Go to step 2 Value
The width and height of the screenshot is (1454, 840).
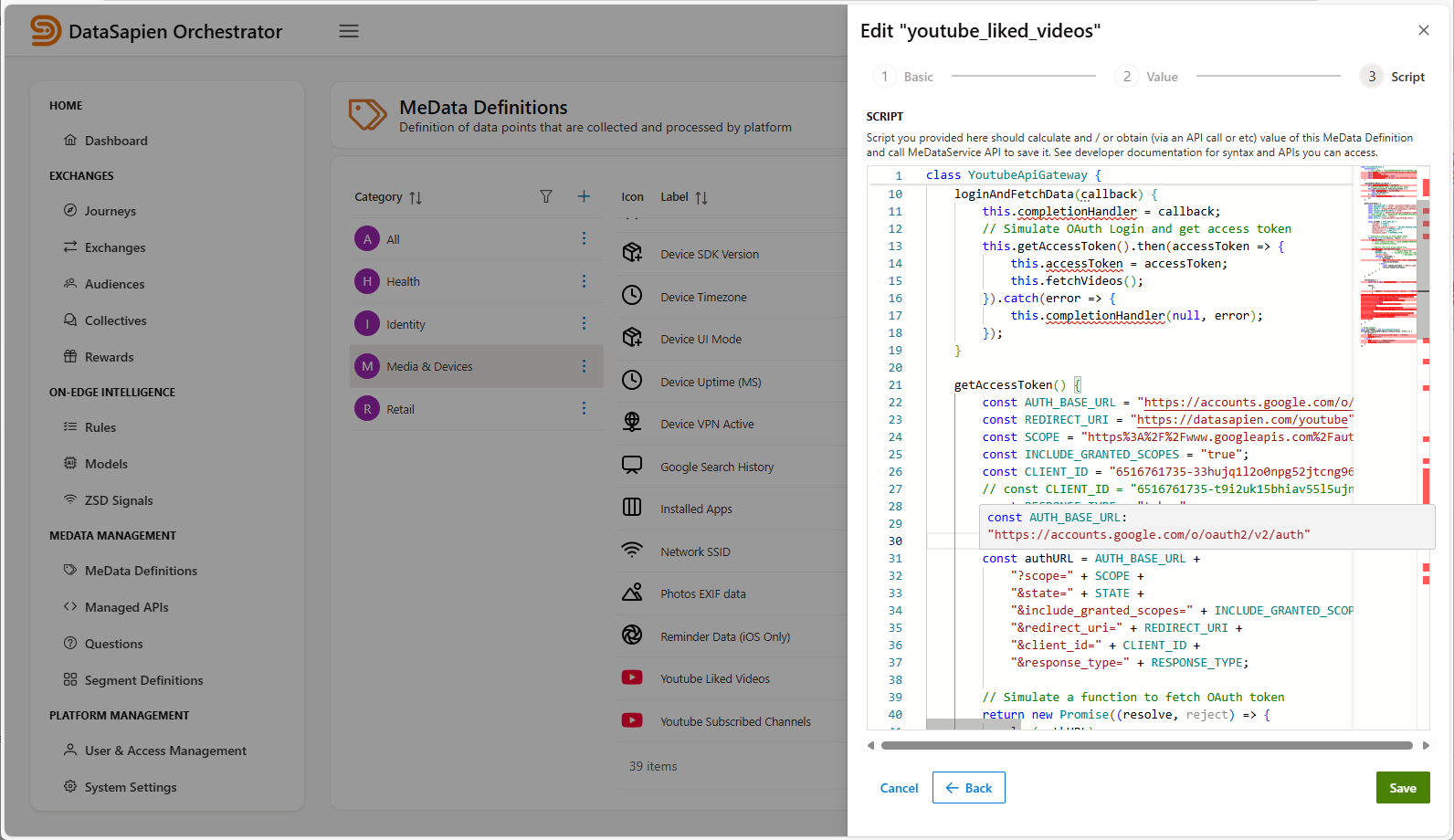[1147, 77]
